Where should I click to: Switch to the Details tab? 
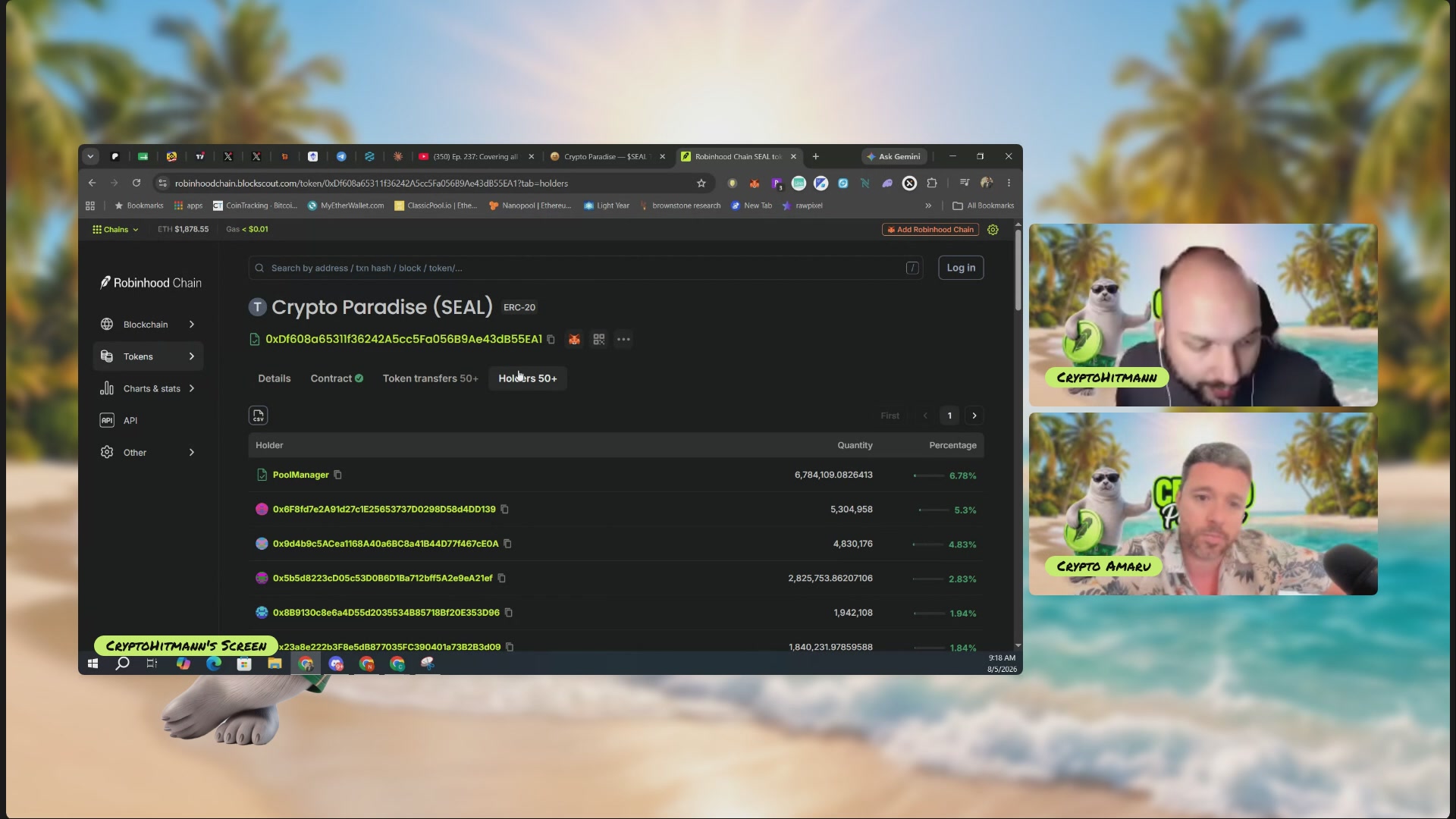coord(275,378)
